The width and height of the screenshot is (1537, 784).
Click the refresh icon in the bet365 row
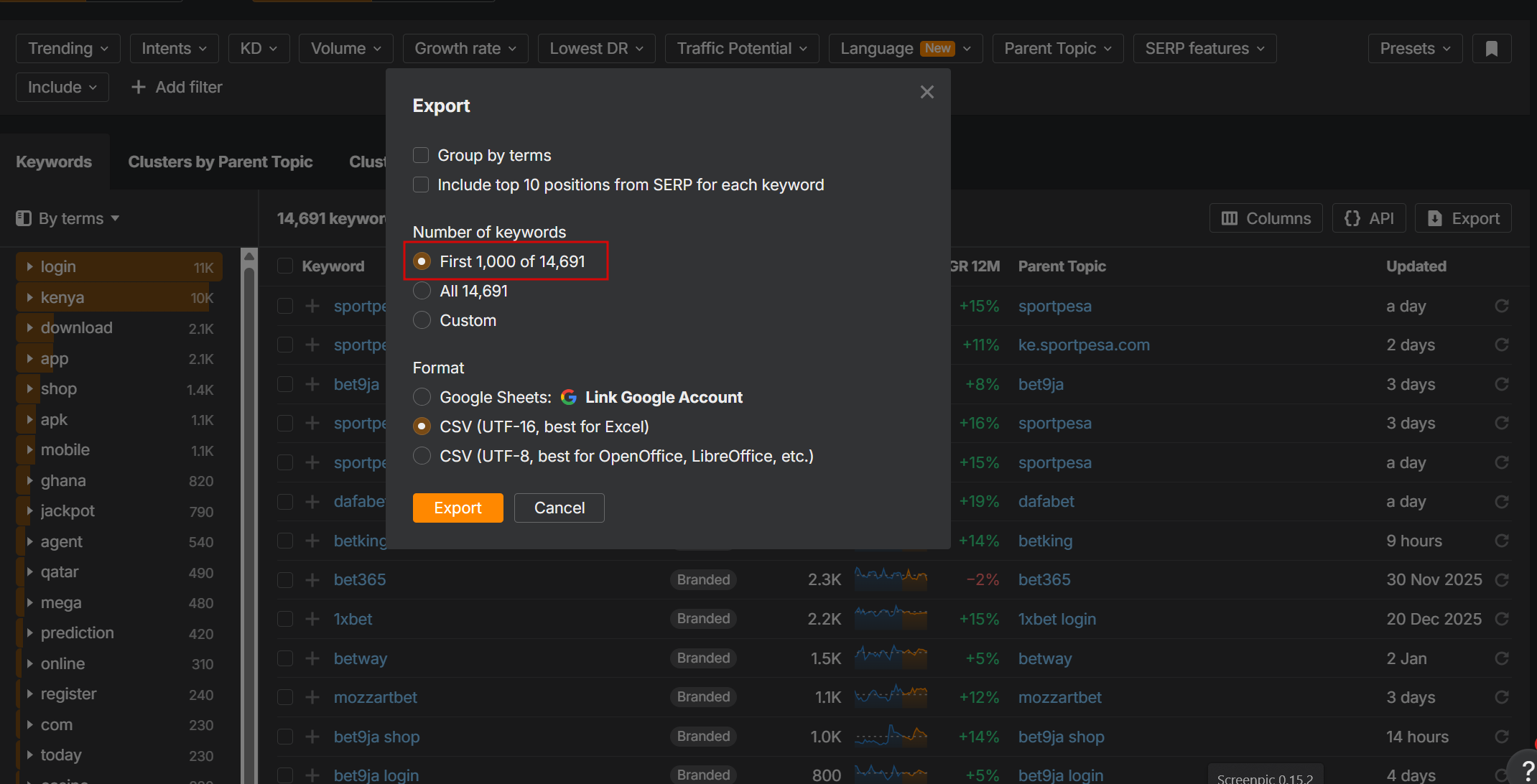tap(1501, 579)
